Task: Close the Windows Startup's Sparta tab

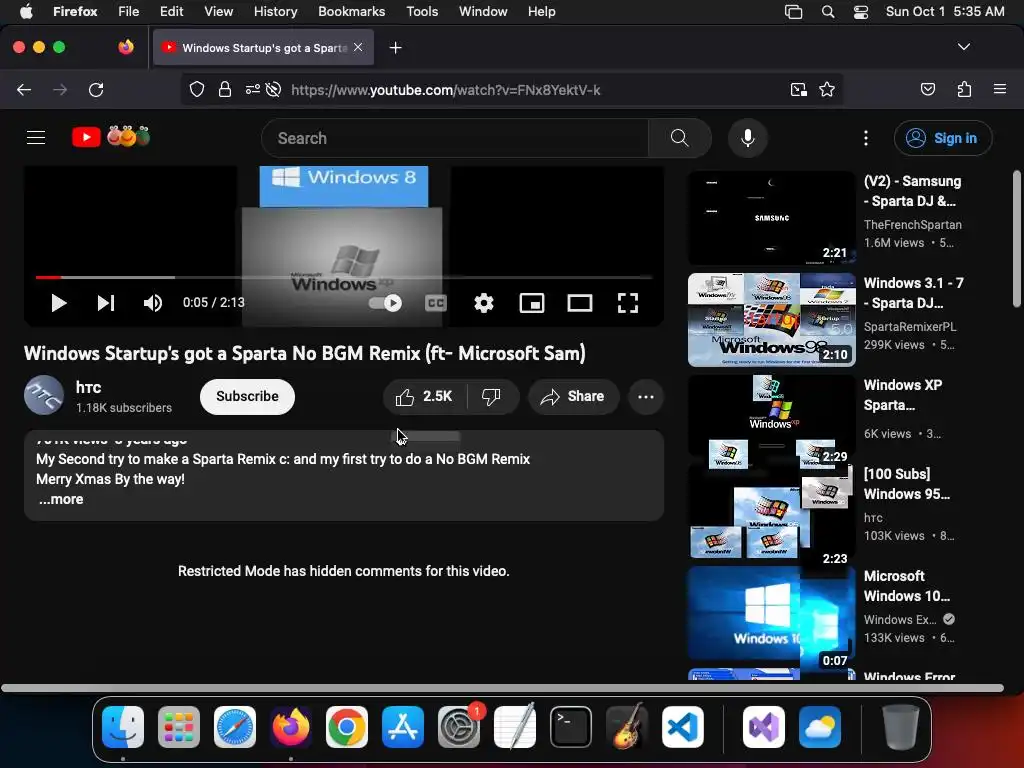Action: pyautogui.click(x=358, y=48)
